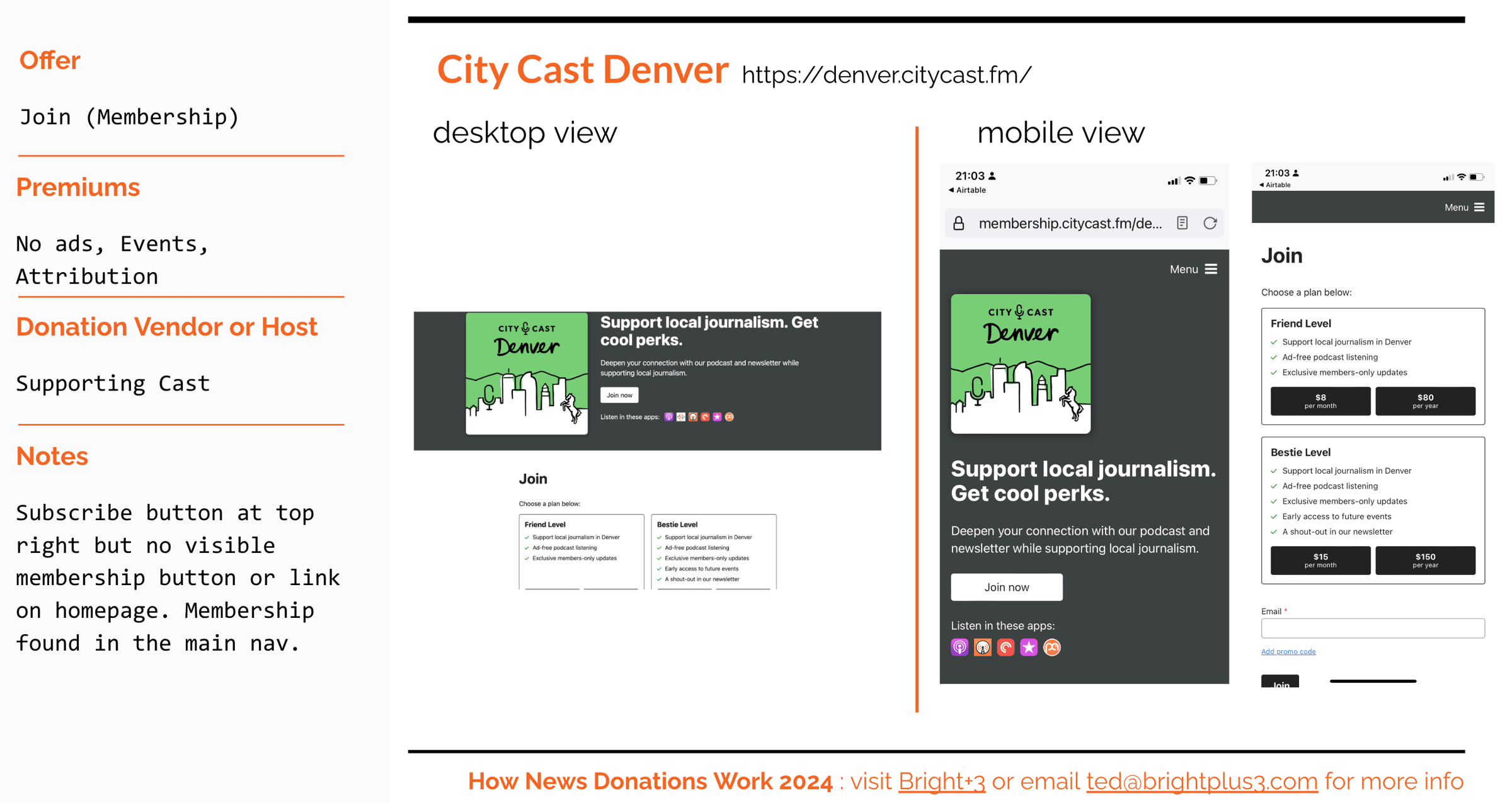The width and height of the screenshot is (1512, 803).
Task: Click the ted@brightplus3.com email link
Action: click(1201, 782)
